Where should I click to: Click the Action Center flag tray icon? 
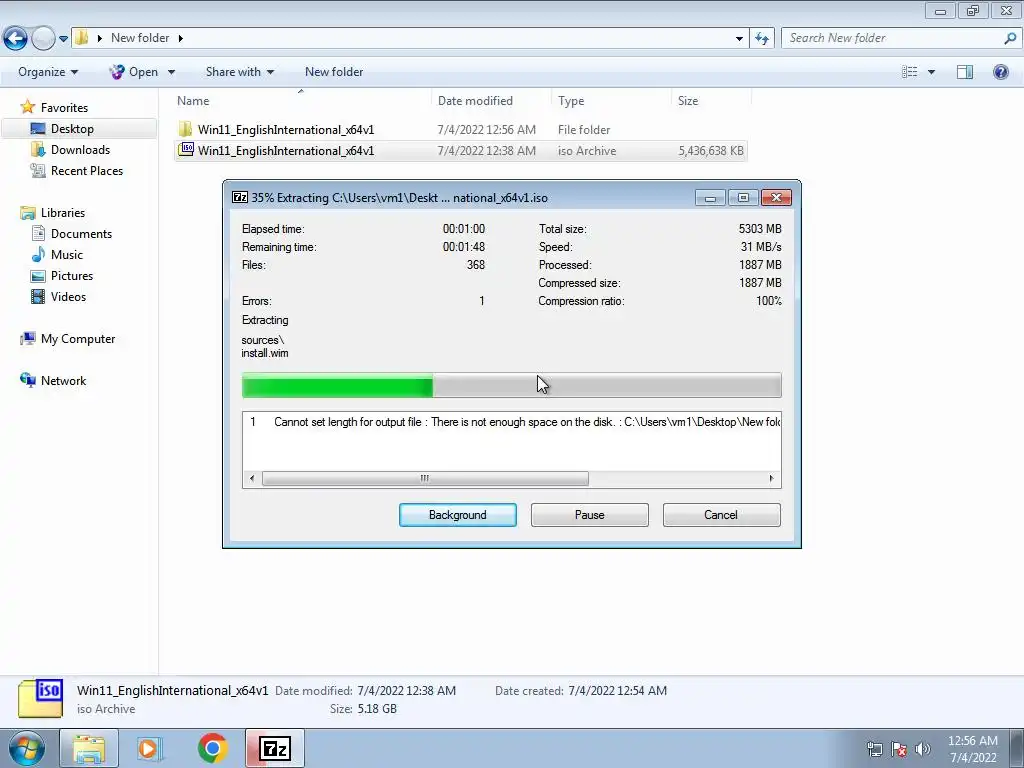tap(899, 749)
